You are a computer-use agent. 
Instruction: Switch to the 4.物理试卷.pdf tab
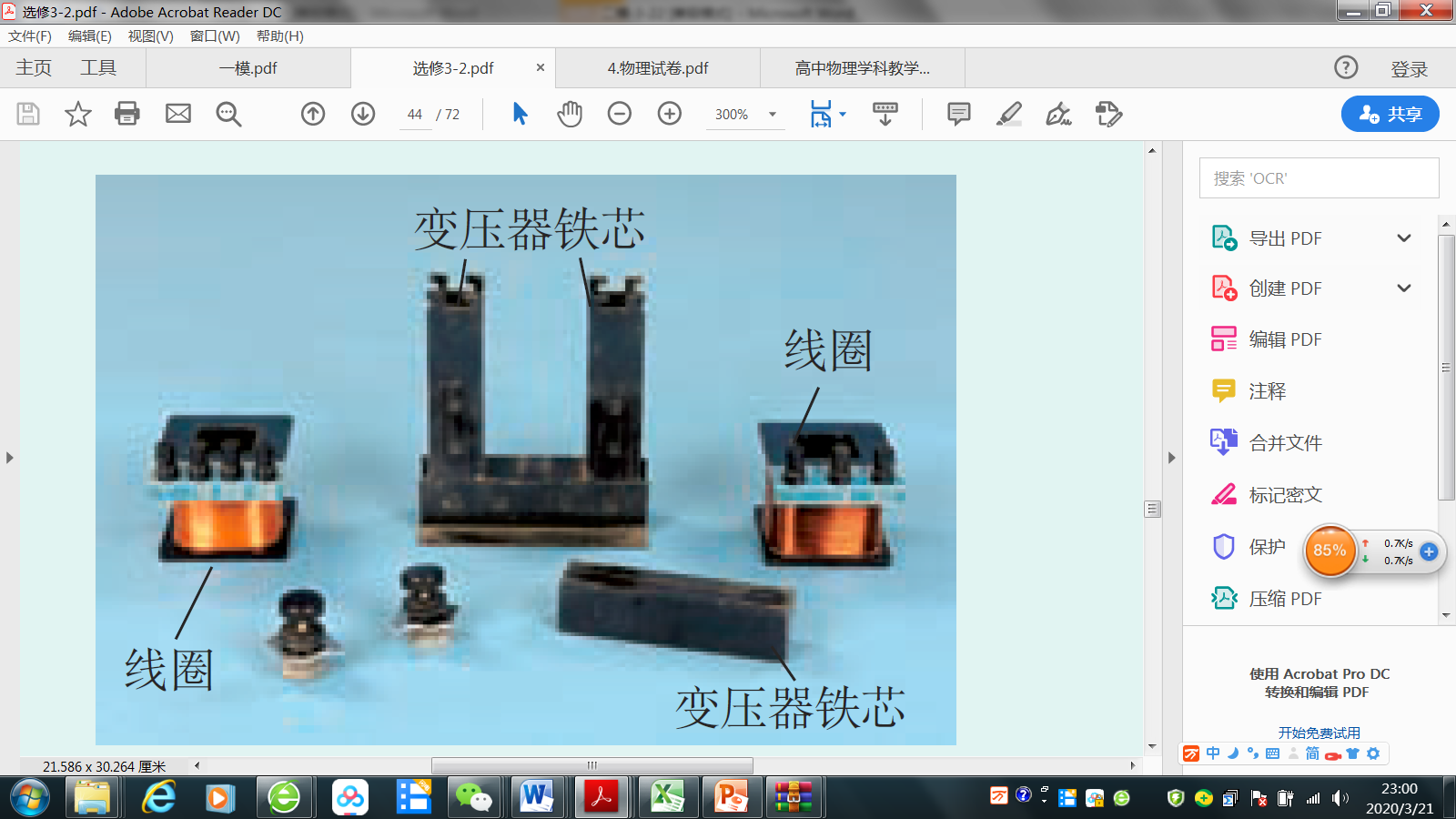click(658, 68)
